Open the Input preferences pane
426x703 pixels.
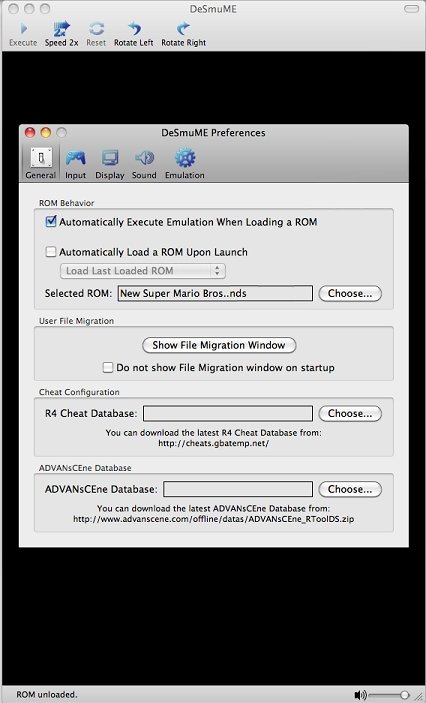coord(75,164)
